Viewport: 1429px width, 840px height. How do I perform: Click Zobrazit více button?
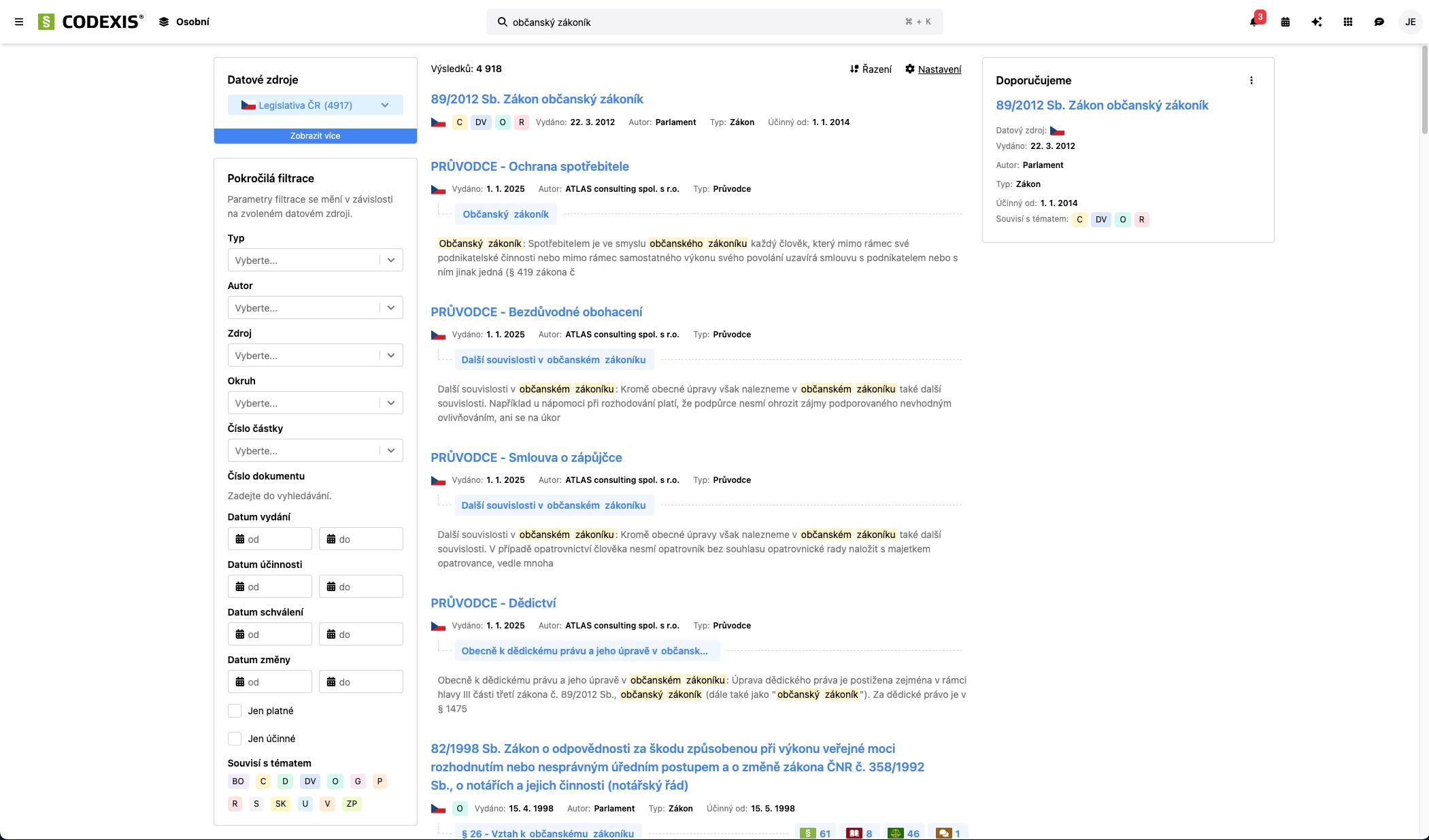click(316, 136)
